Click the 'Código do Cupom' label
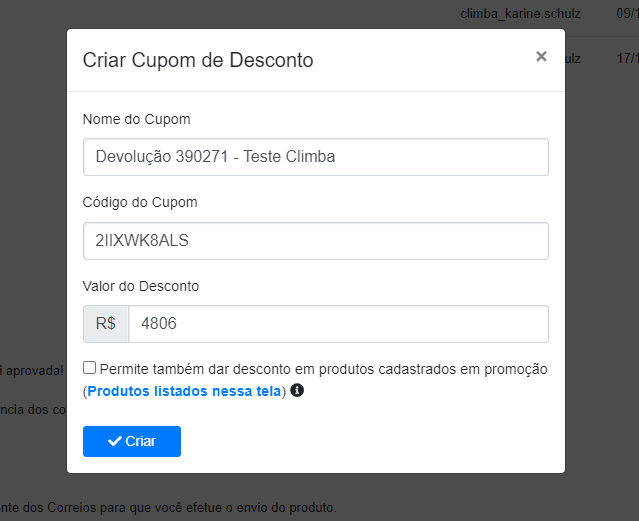 (x=140, y=202)
